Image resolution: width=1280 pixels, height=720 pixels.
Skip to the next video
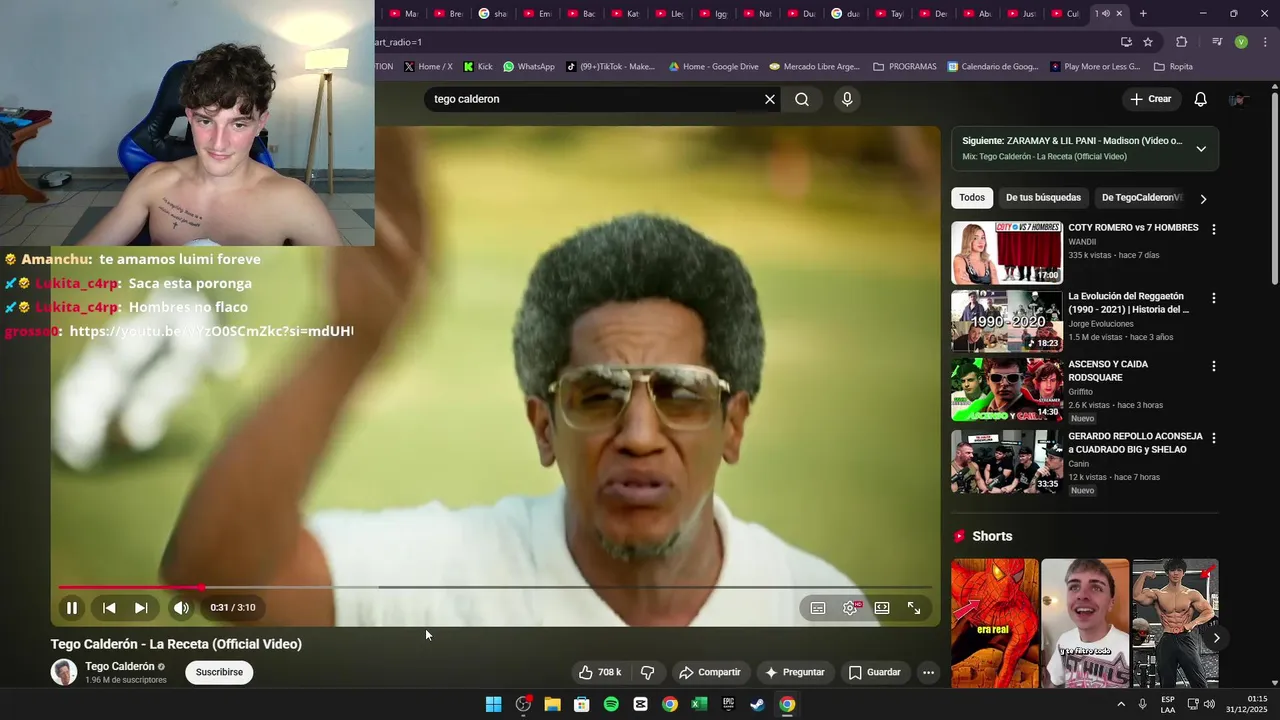tap(141, 607)
